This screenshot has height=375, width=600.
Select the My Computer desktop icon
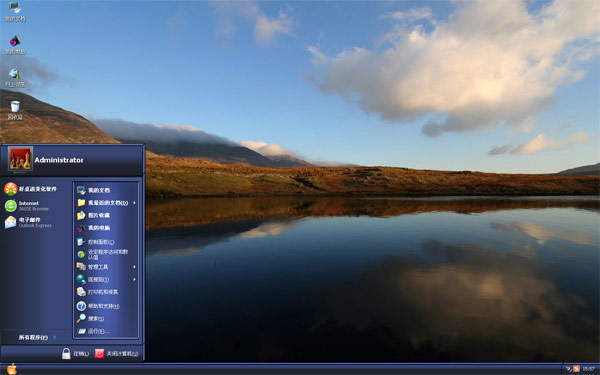[15, 45]
